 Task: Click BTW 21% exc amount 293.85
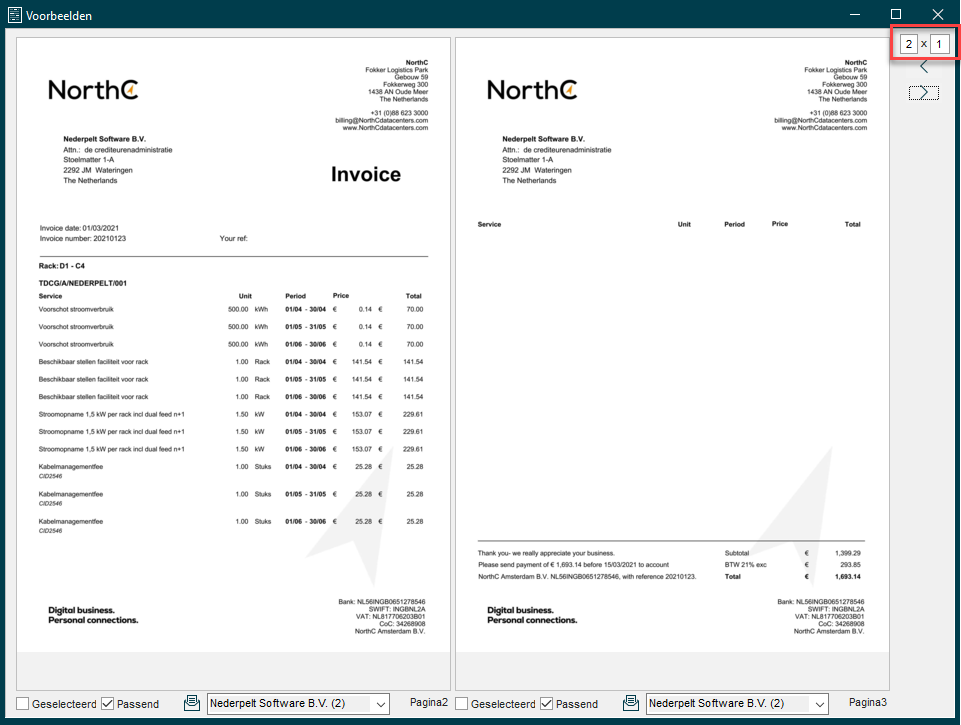coord(850,564)
